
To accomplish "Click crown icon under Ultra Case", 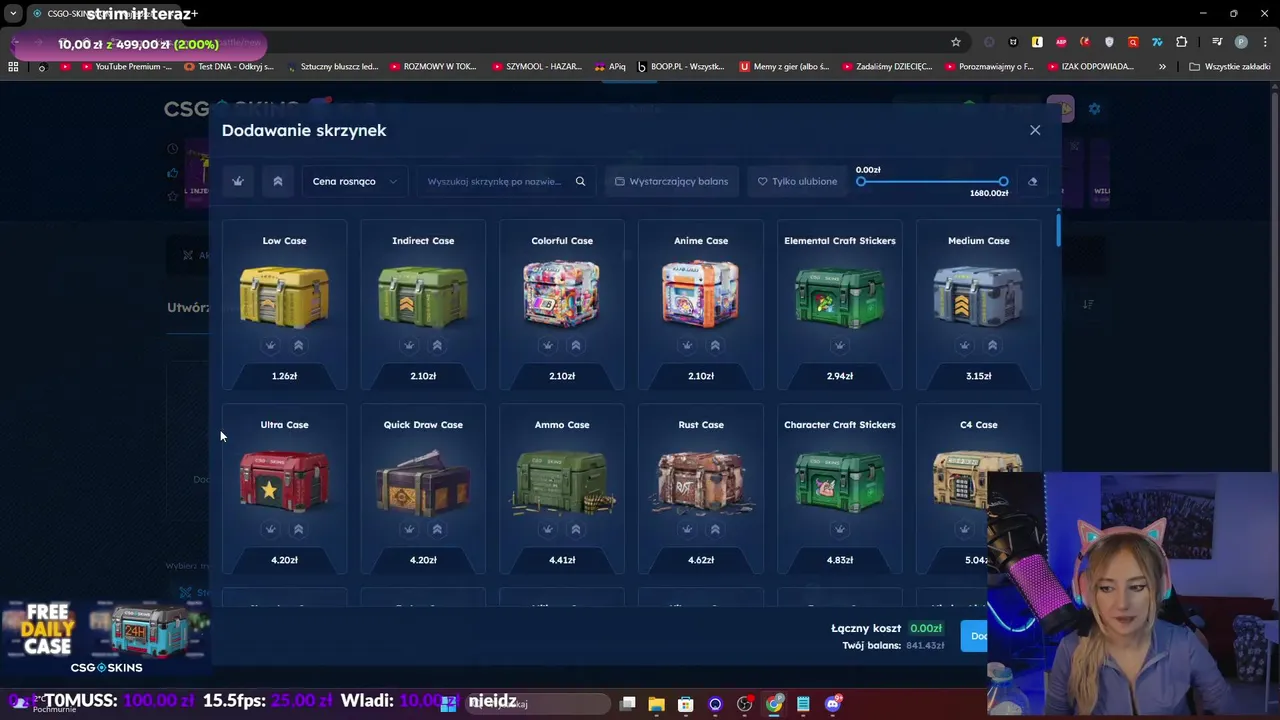I will point(270,529).
